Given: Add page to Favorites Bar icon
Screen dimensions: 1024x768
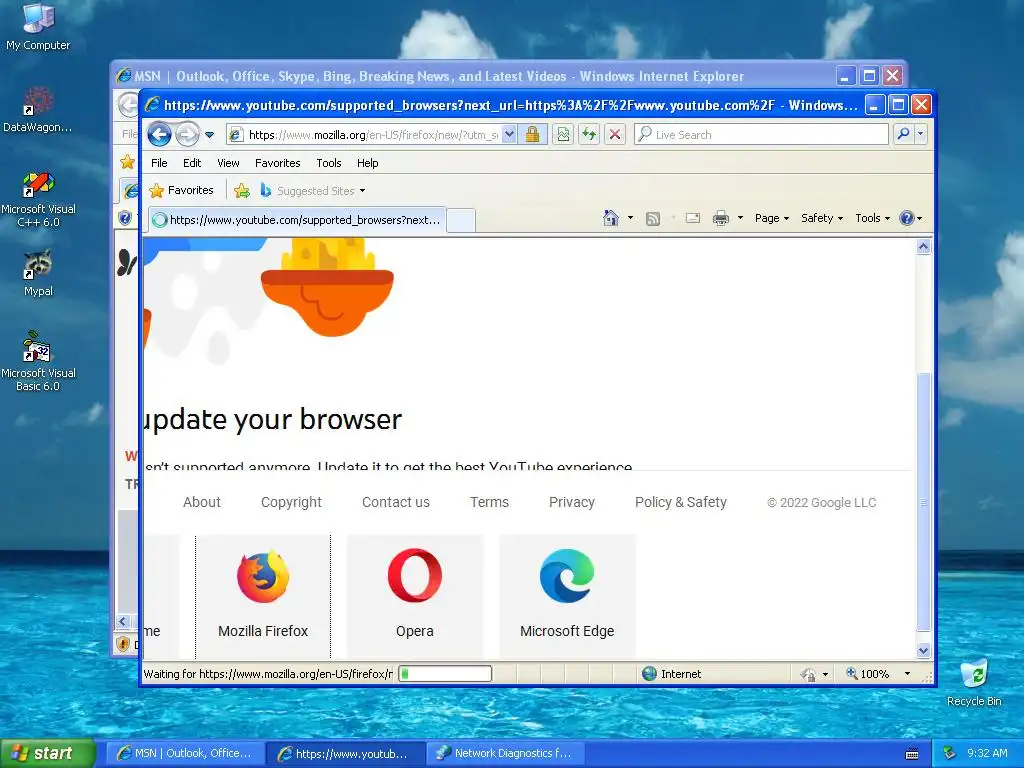Looking at the screenshot, I should (242, 191).
